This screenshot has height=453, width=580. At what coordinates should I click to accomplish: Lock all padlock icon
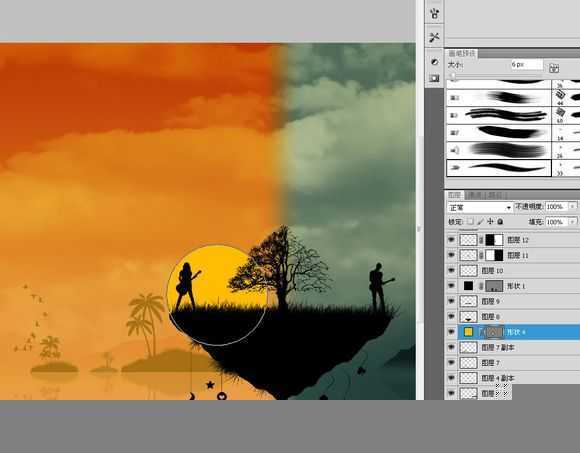click(500, 222)
